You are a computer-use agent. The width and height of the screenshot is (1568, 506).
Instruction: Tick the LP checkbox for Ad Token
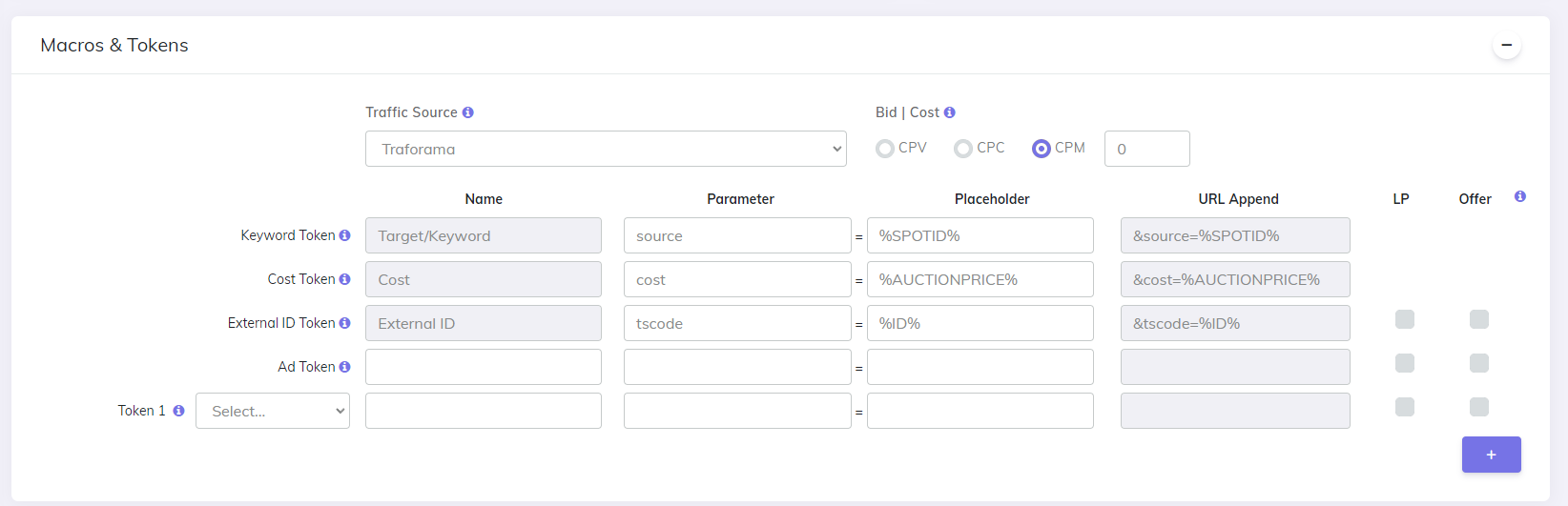click(x=1405, y=363)
